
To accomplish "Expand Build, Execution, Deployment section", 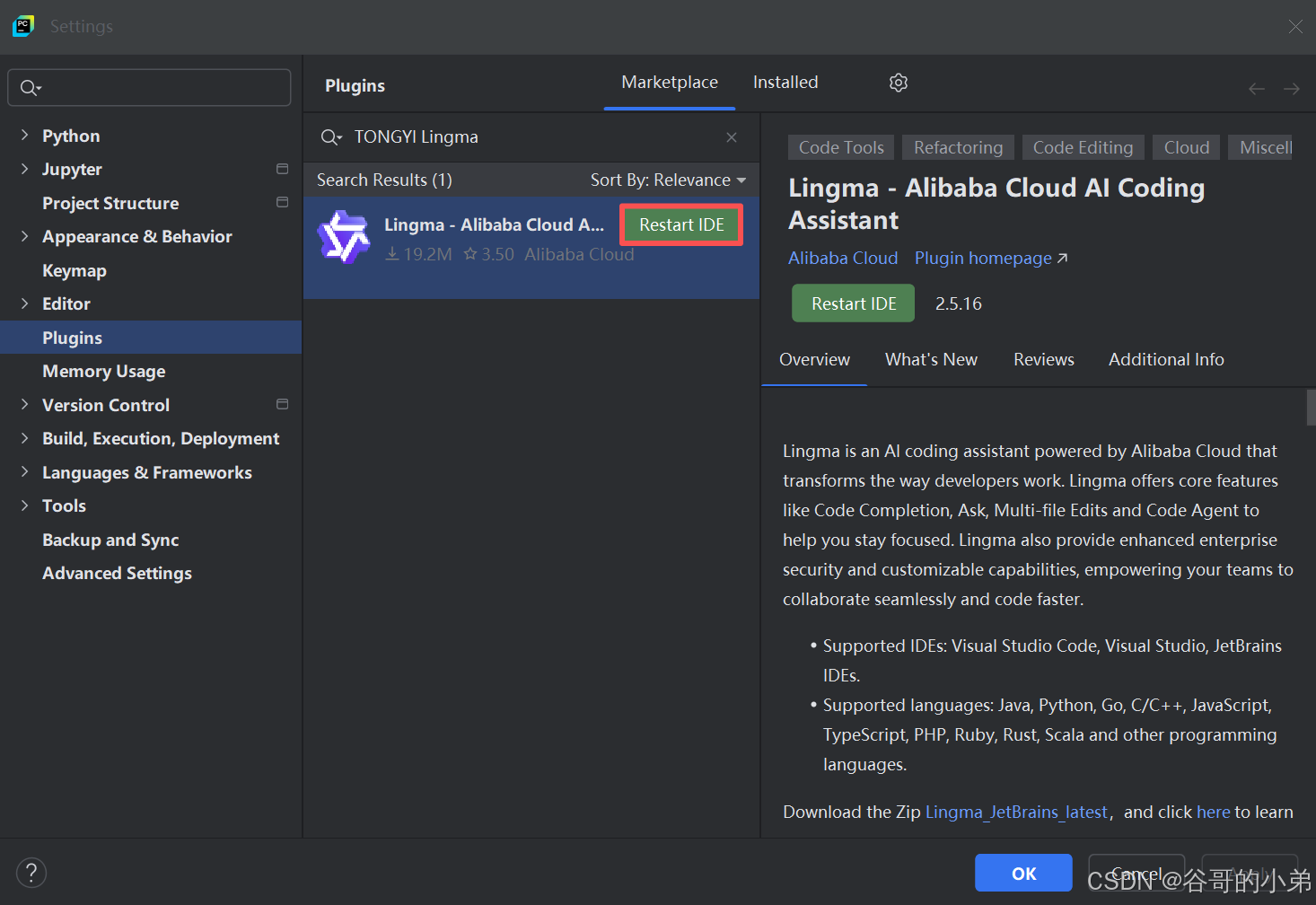I will [24, 438].
